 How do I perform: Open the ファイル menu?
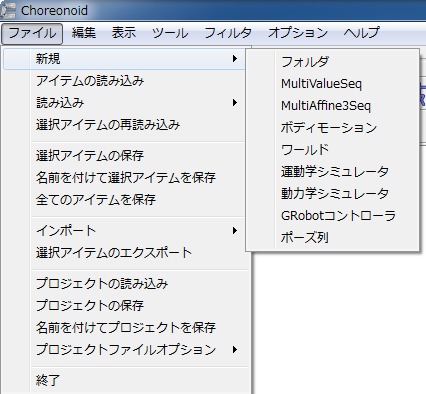click(32, 33)
